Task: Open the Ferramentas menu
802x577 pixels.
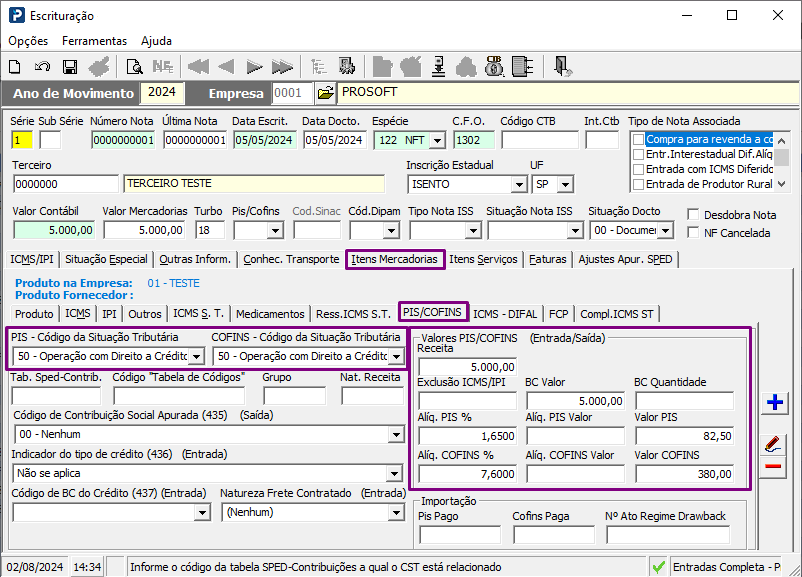Action: click(x=94, y=41)
